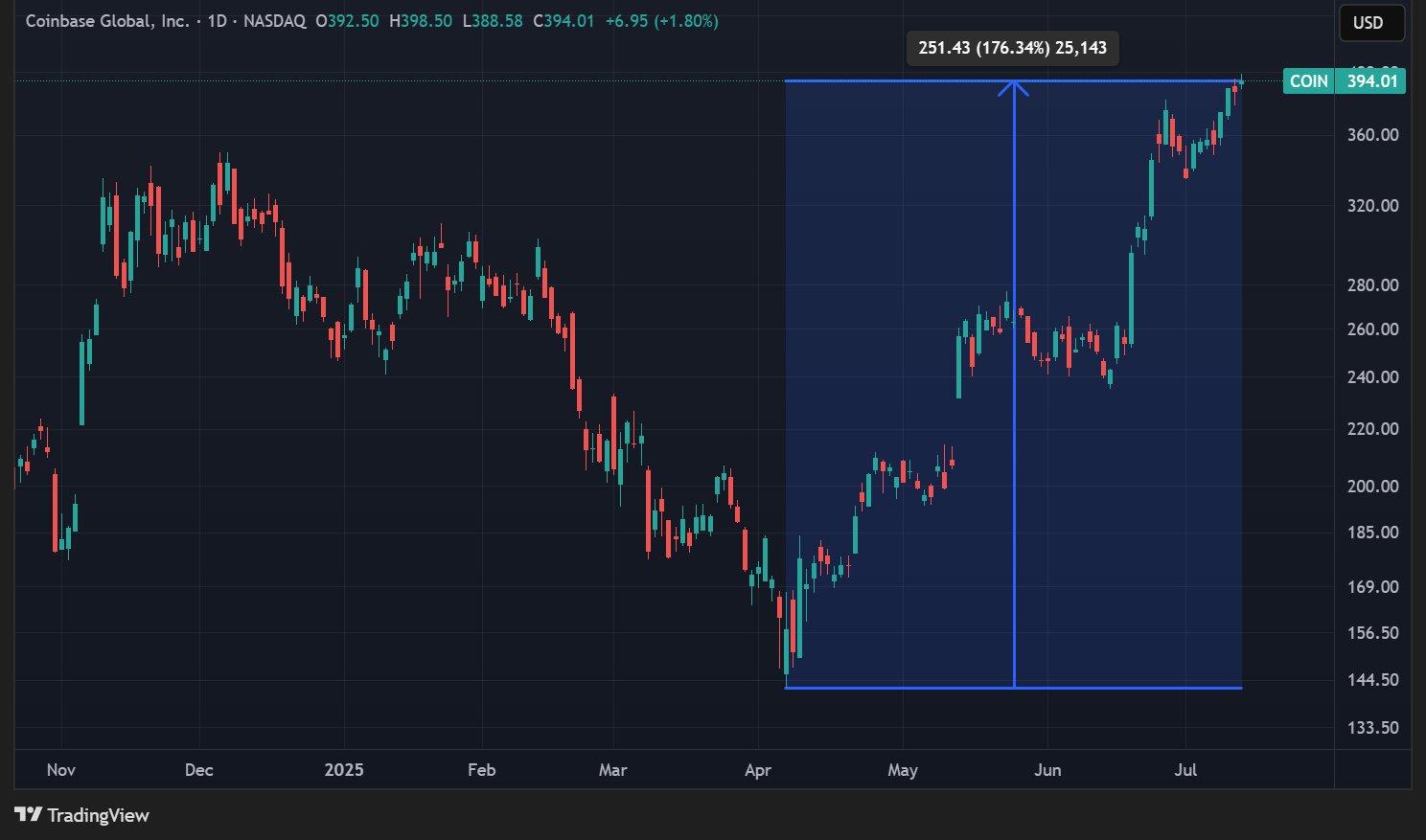Click the 2025 label on time axis

(344, 770)
